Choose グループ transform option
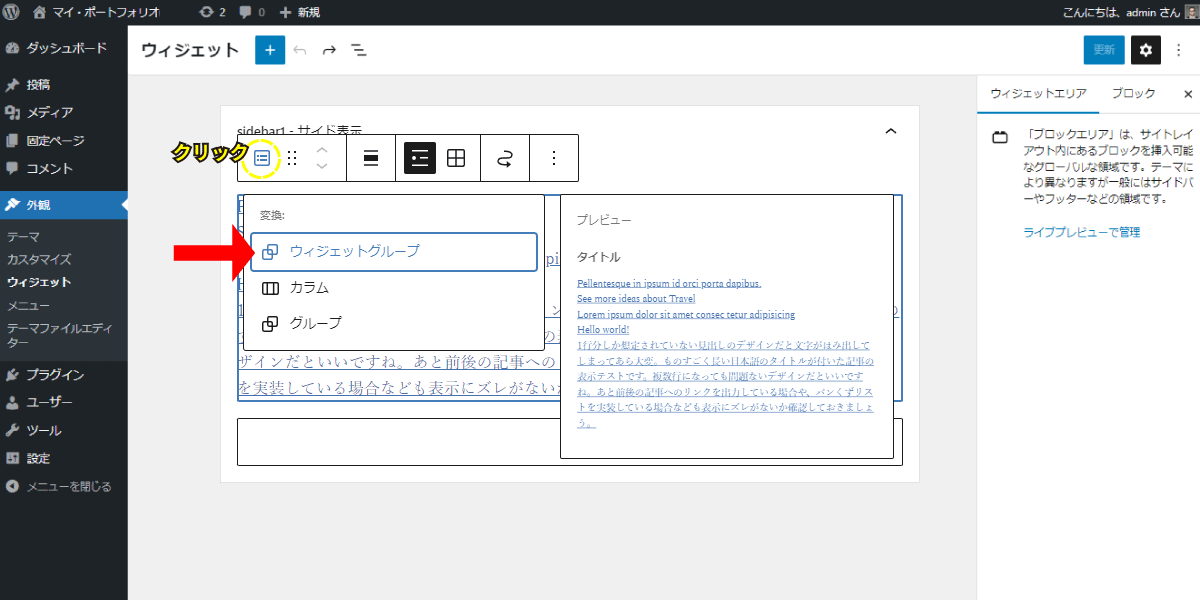 click(x=394, y=324)
